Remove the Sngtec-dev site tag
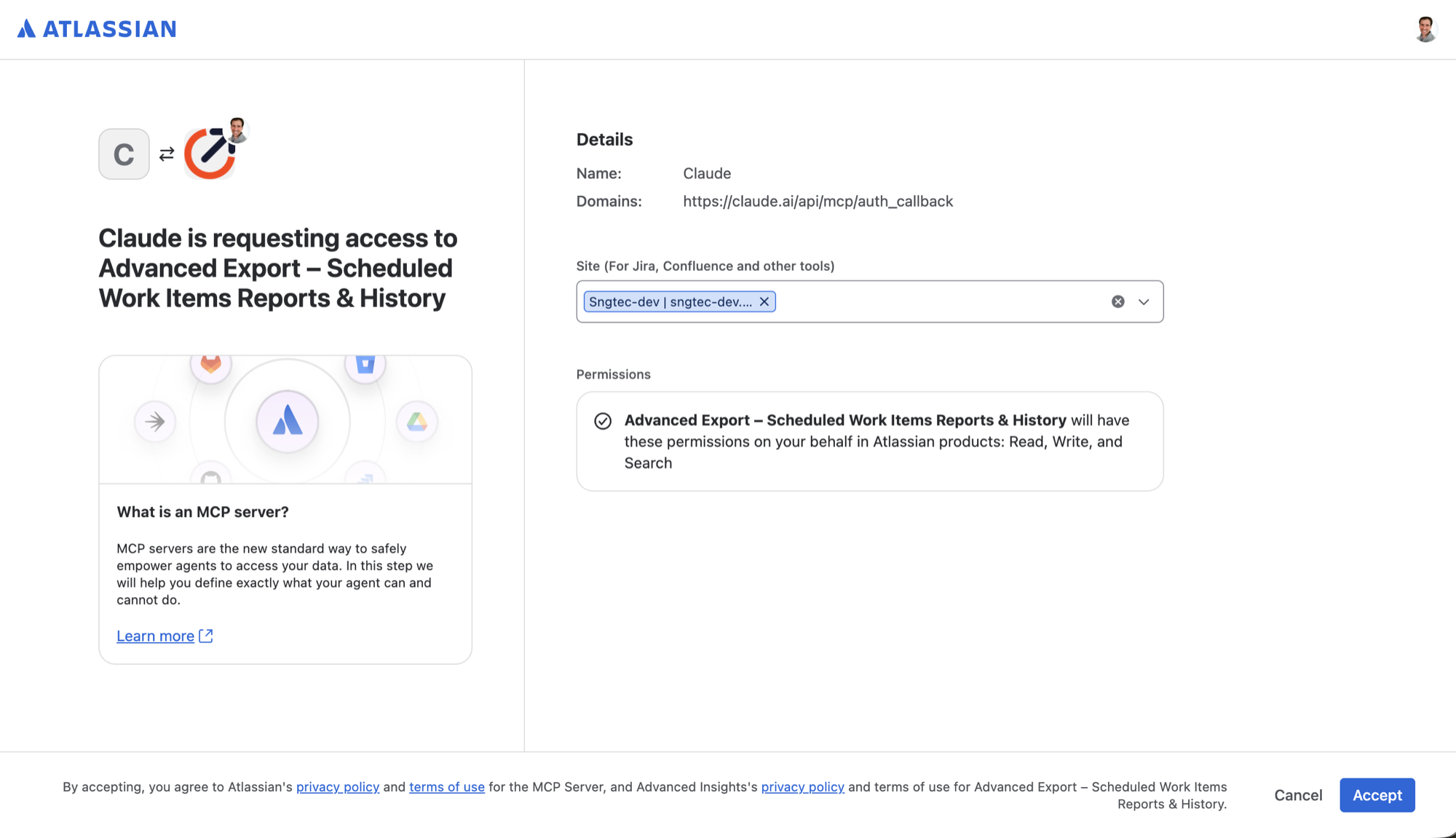Image resolution: width=1456 pixels, height=838 pixels. [x=764, y=301]
